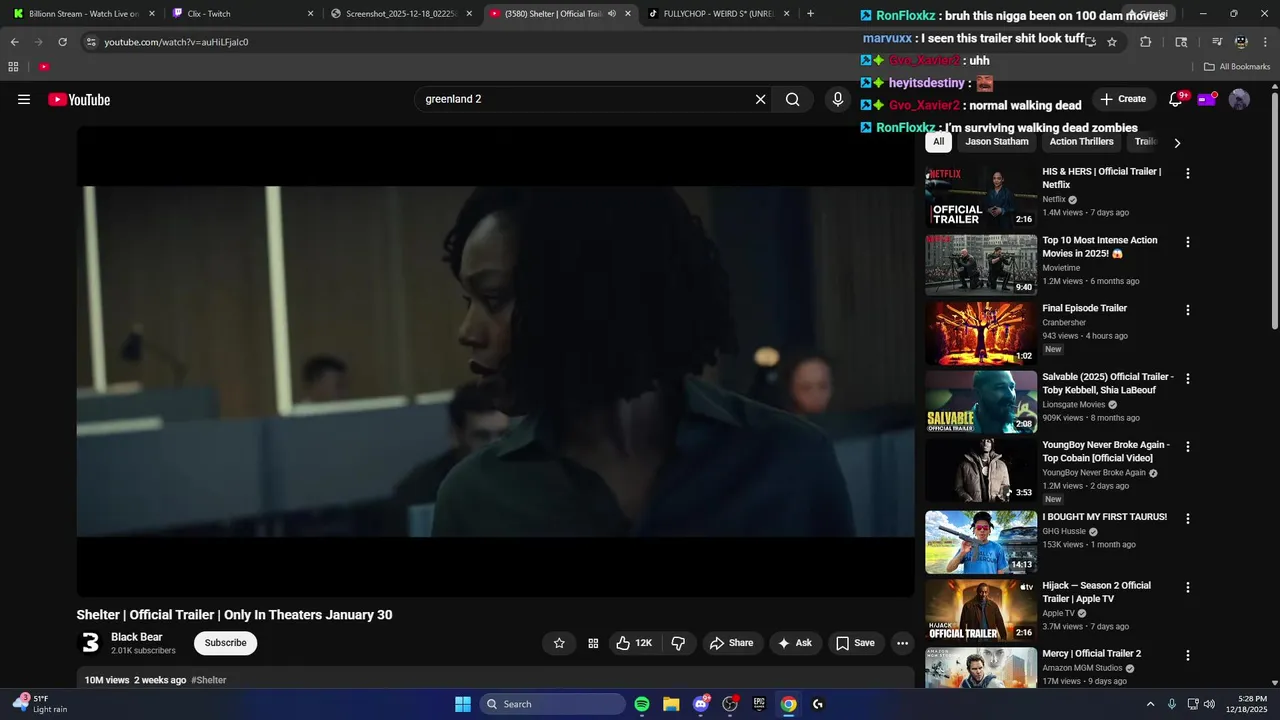
Task: Open options for Hijack Season 2 trailer
Action: [1188, 587]
